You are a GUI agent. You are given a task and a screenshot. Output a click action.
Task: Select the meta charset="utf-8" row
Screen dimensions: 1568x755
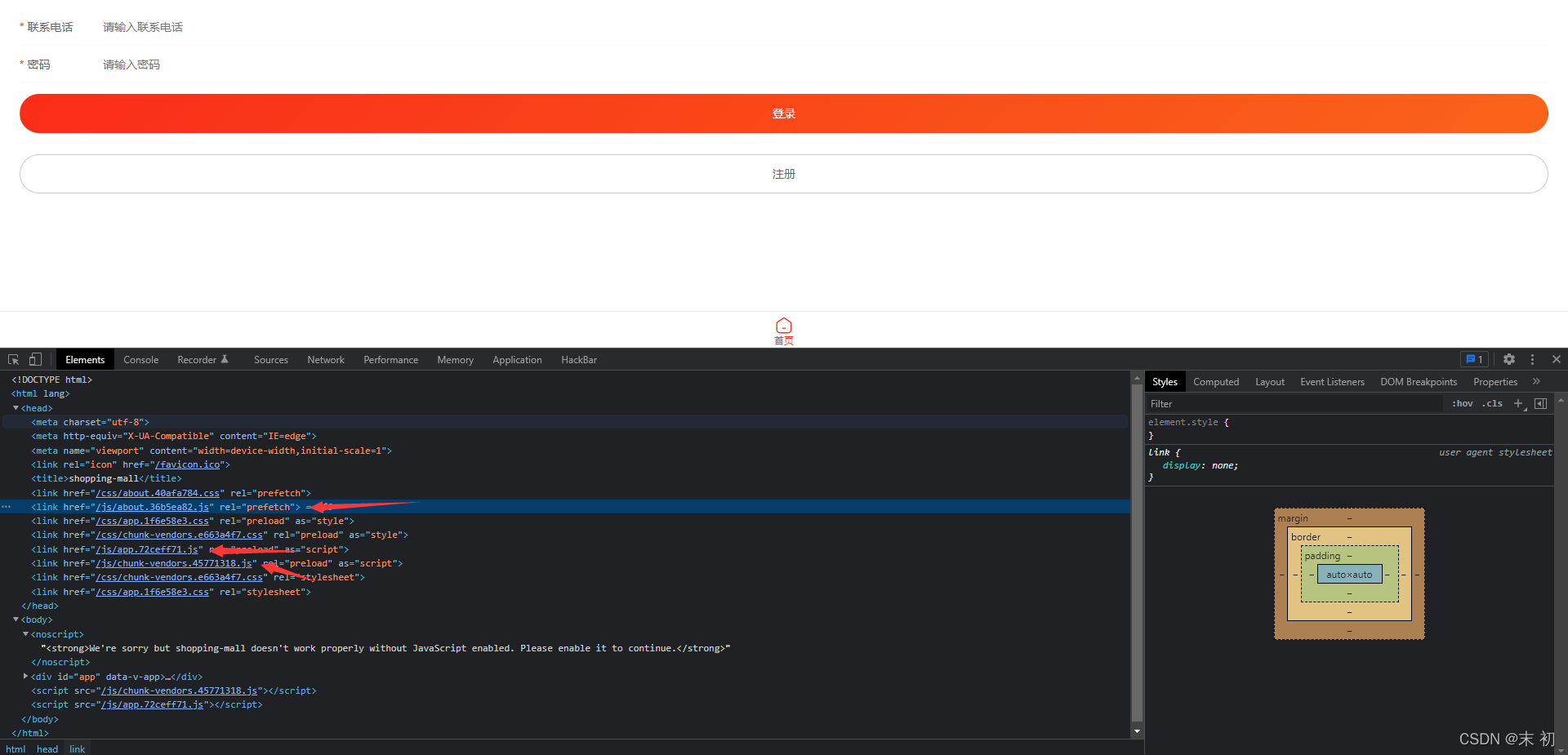tap(565, 422)
